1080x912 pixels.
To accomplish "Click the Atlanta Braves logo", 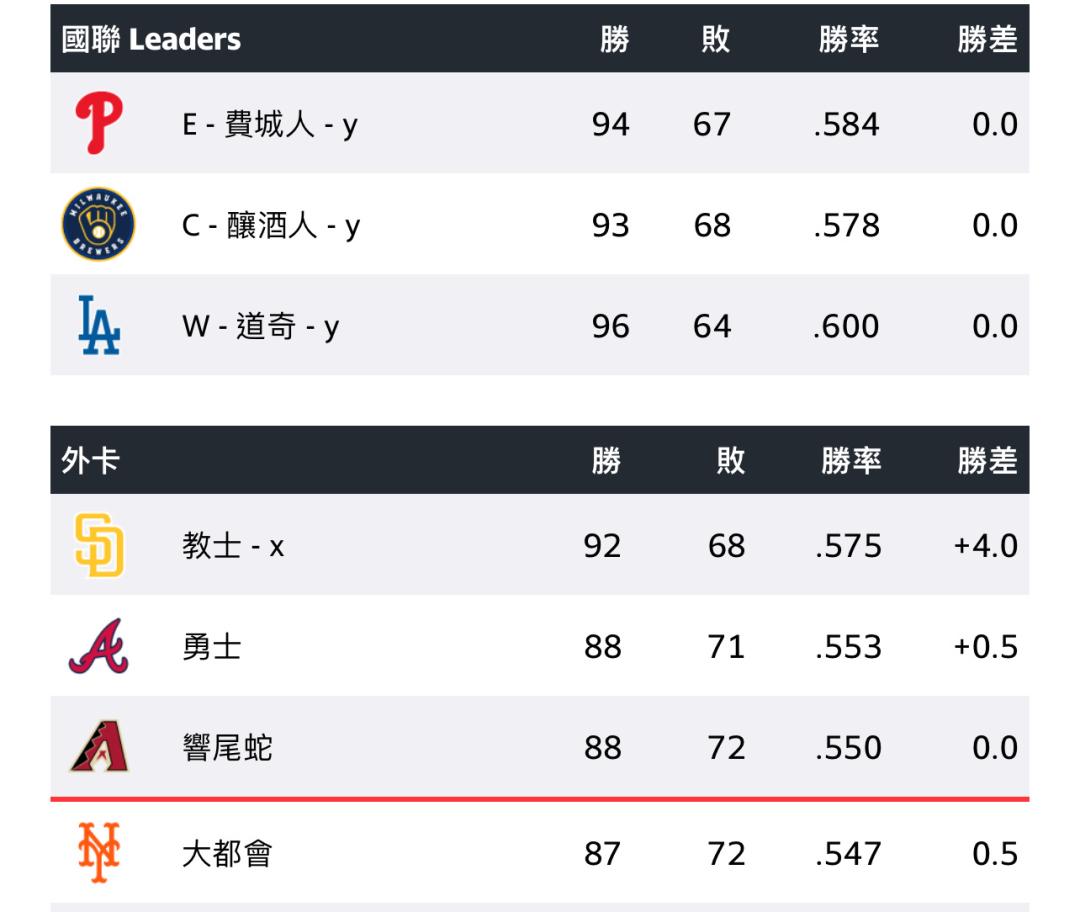I will click(x=98, y=646).
